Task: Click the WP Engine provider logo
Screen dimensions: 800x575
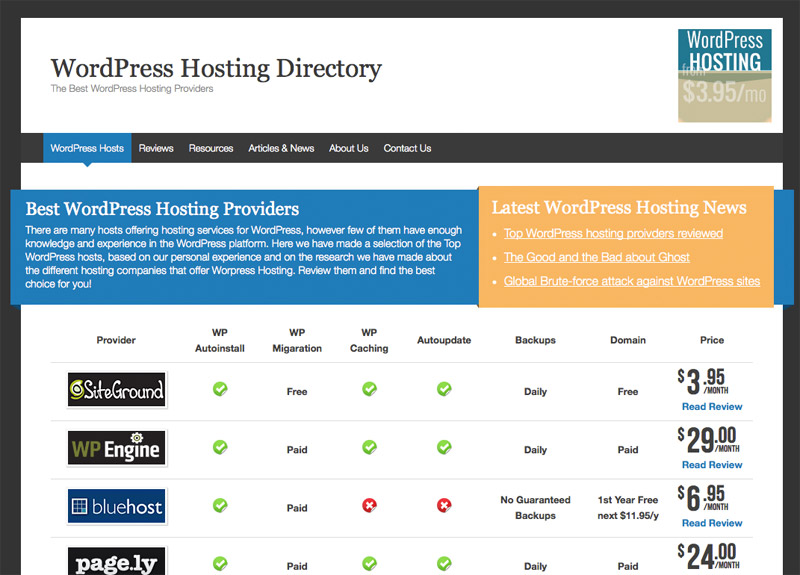Action: tap(117, 448)
